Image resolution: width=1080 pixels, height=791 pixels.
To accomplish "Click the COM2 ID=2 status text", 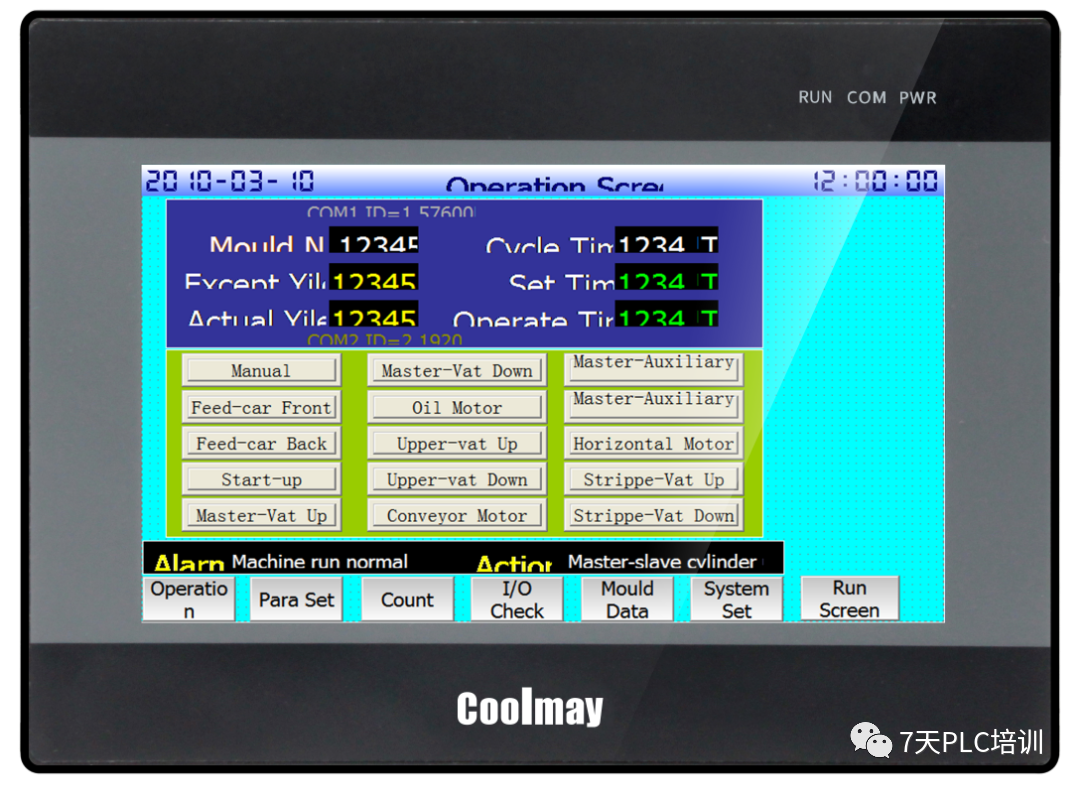I will (x=384, y=340).
